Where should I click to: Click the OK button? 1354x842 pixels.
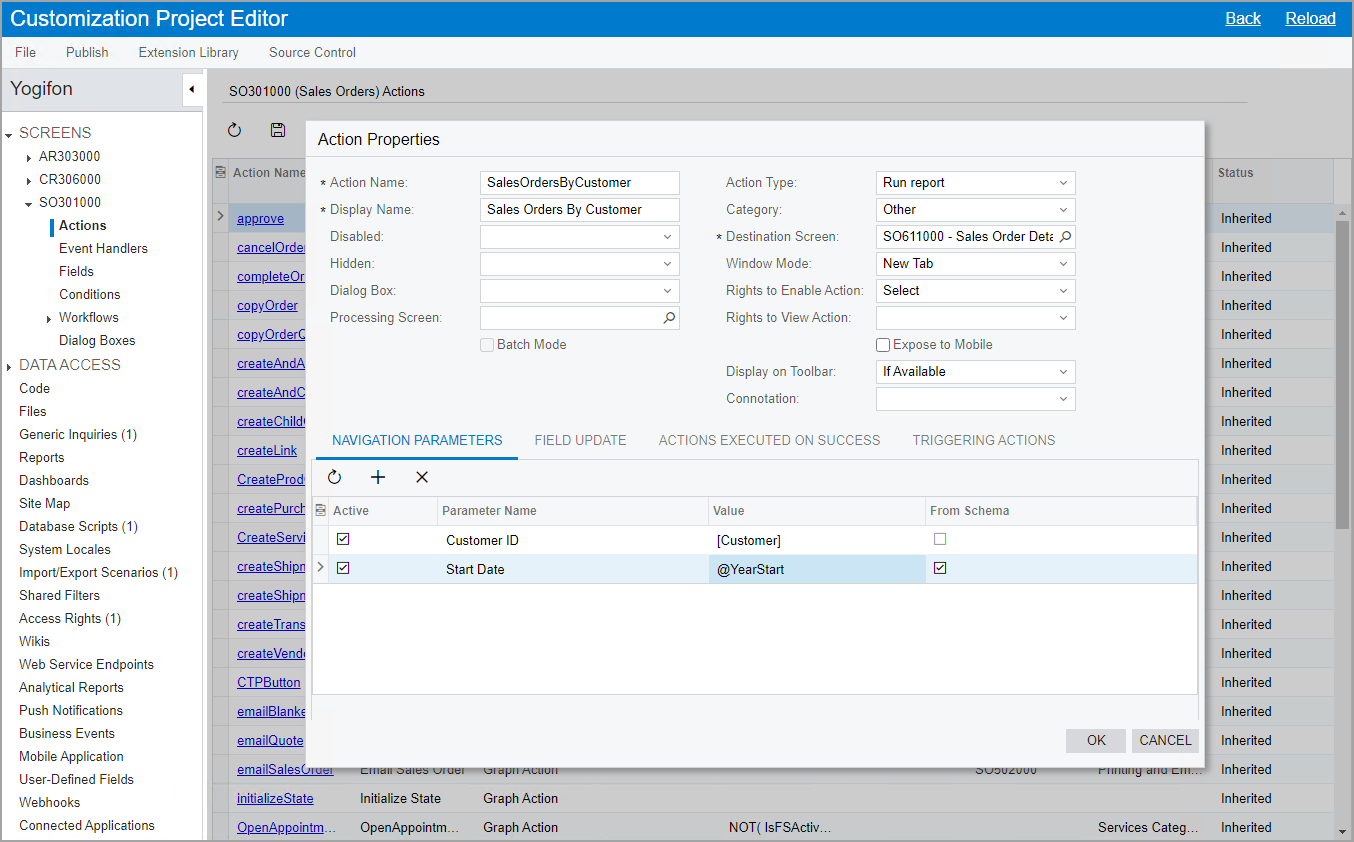1096,740
